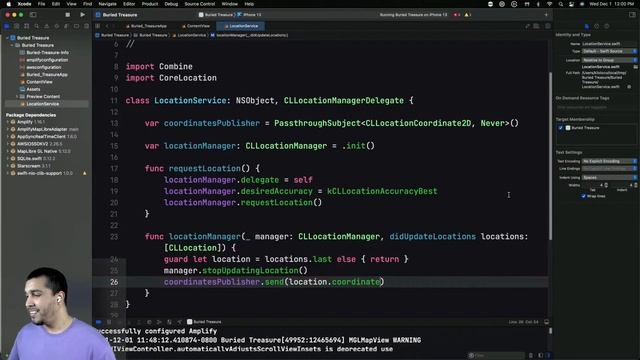Open the Test navigator icon
Viewport: 640px width, 360px height.
(x=57, y=26)
